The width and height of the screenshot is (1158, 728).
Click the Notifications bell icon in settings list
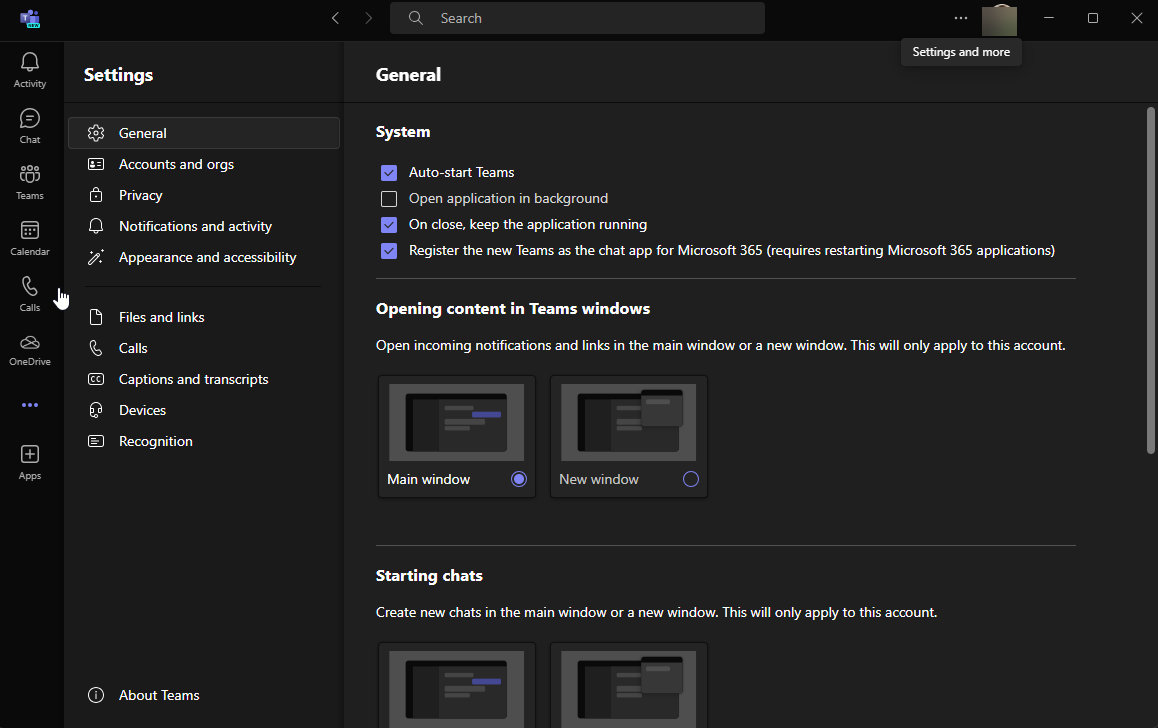coord(96,226)
